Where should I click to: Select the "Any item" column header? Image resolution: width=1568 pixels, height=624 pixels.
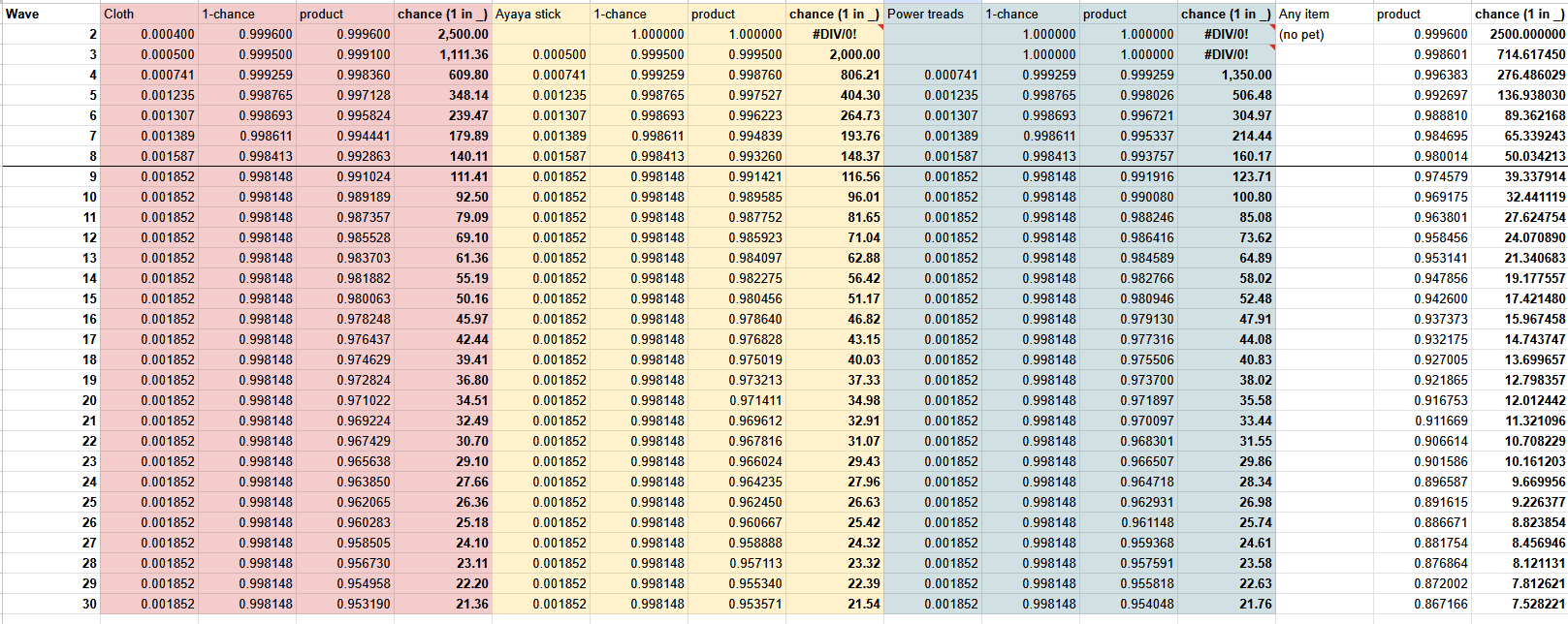(1325, 14)
